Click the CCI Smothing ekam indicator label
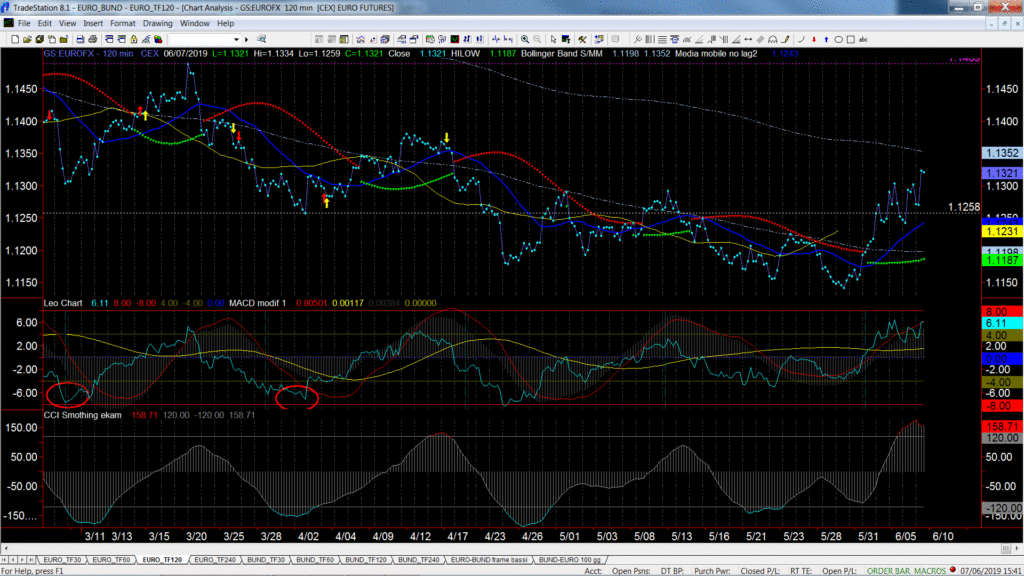1024x576 pixels. 82,415
